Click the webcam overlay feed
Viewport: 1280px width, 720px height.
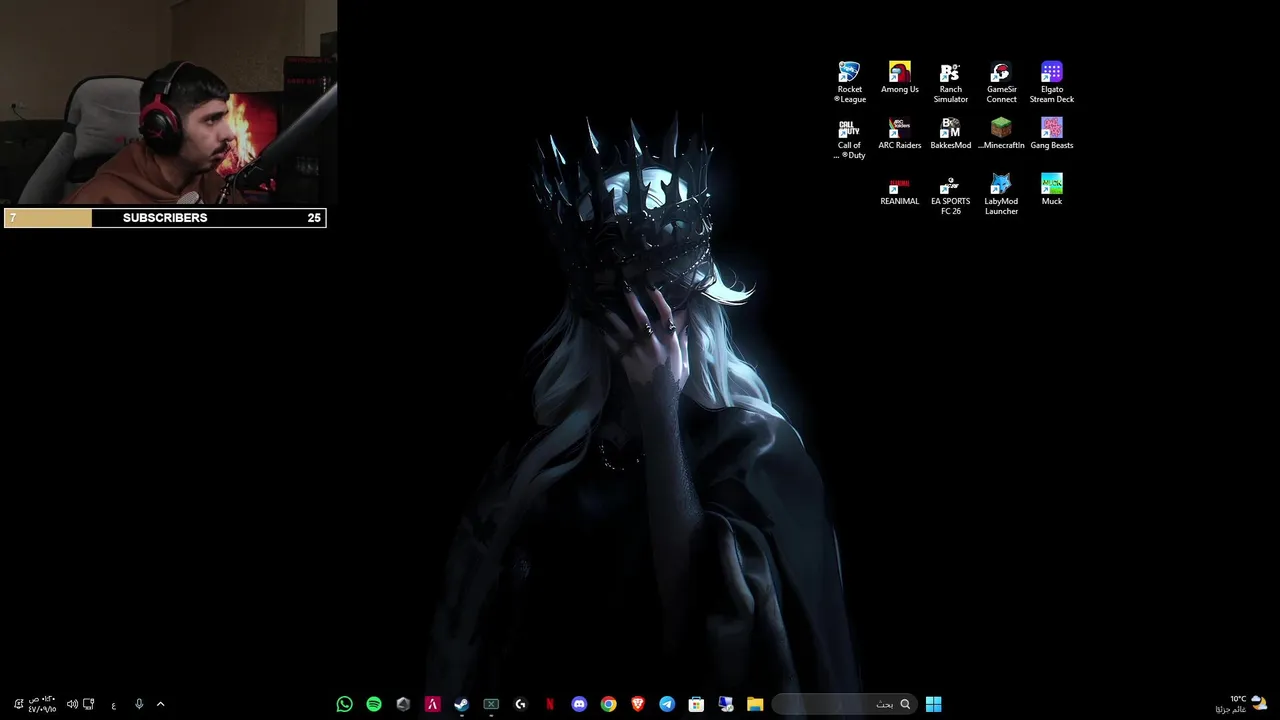tap(168, 102)
